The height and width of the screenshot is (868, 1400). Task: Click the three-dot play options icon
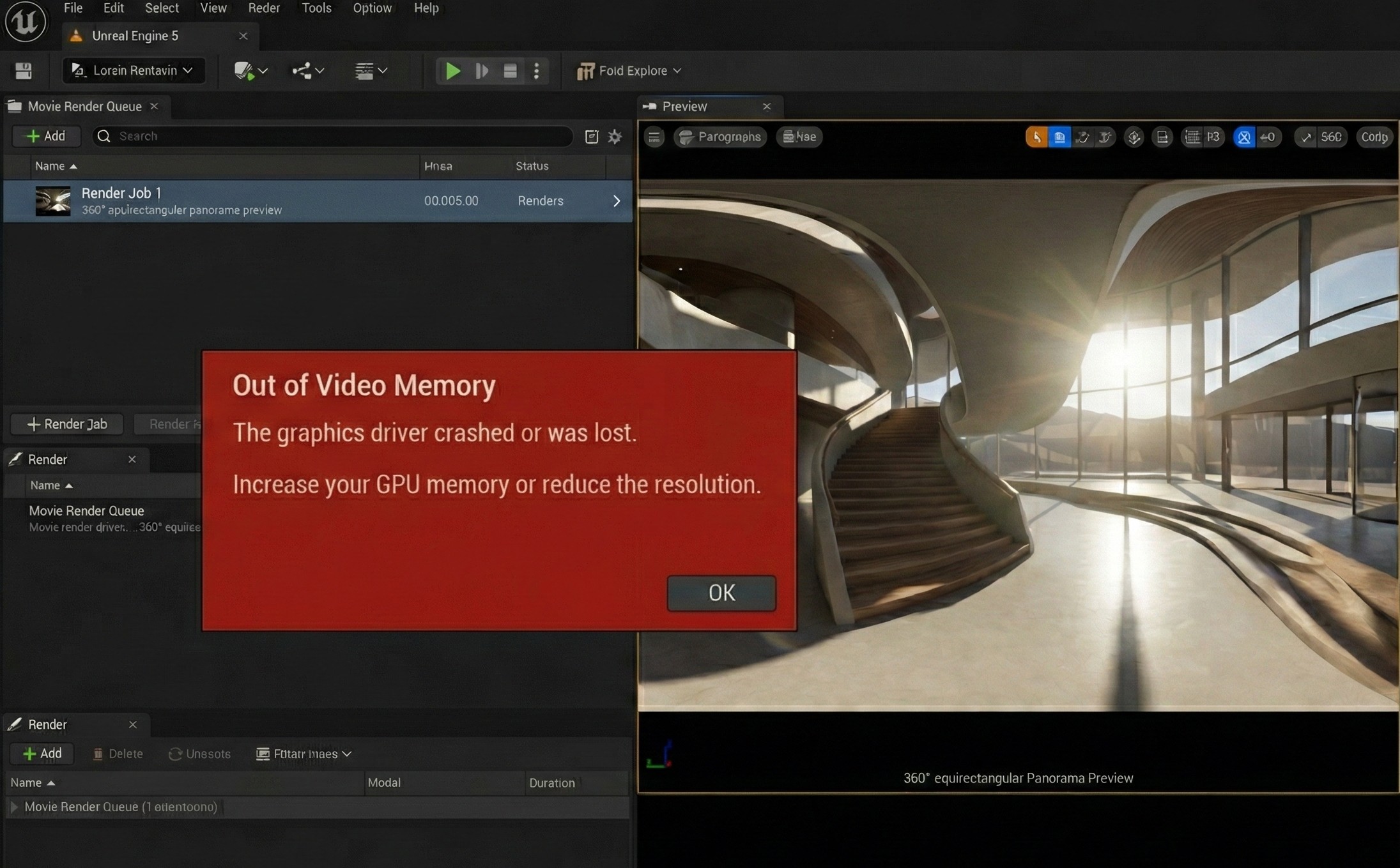[537, 71]
